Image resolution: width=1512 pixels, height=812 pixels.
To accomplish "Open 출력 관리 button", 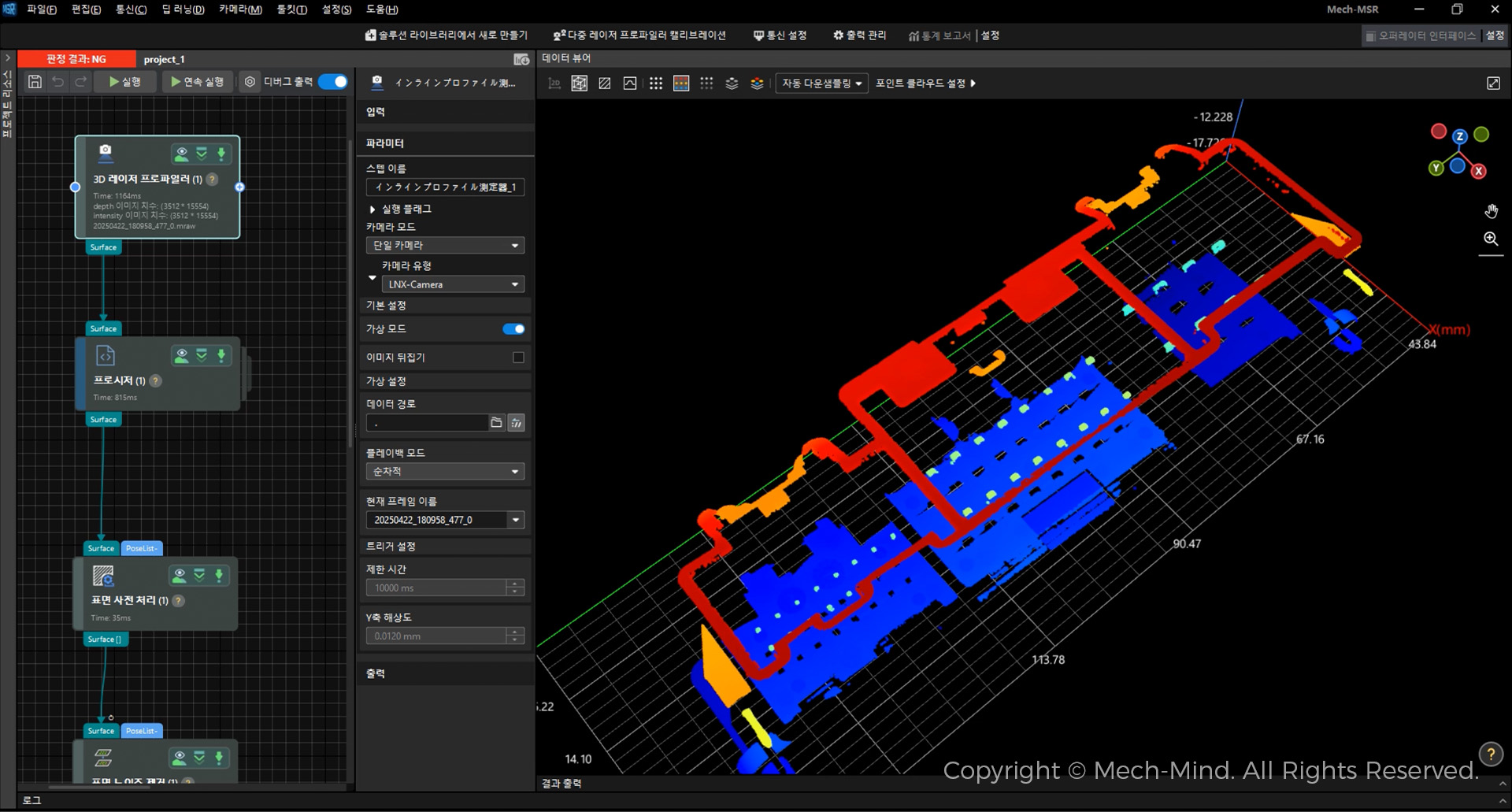I will 860,35.
